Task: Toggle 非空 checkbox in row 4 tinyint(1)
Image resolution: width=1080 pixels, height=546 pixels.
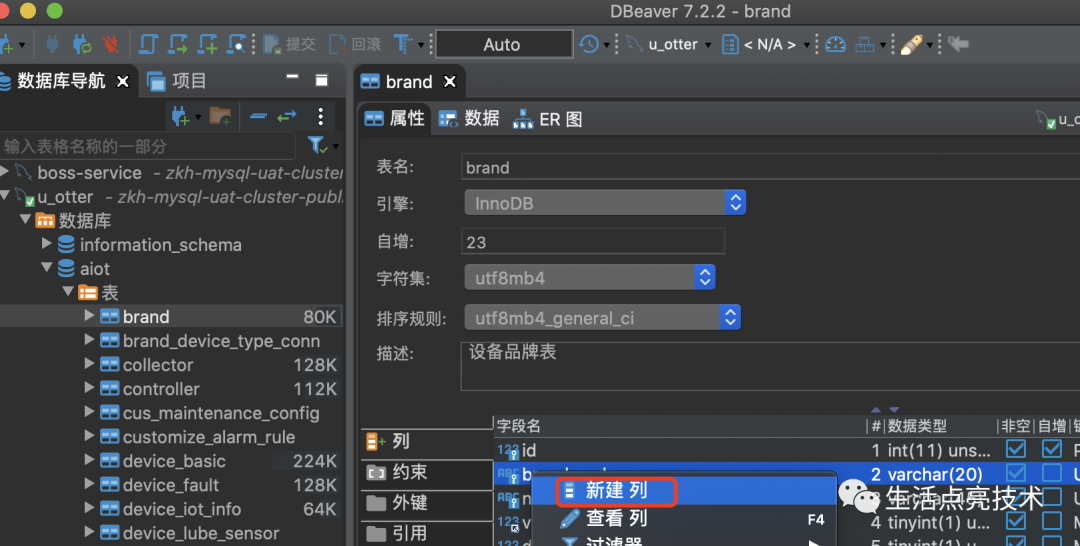Action: point(1015,521)
